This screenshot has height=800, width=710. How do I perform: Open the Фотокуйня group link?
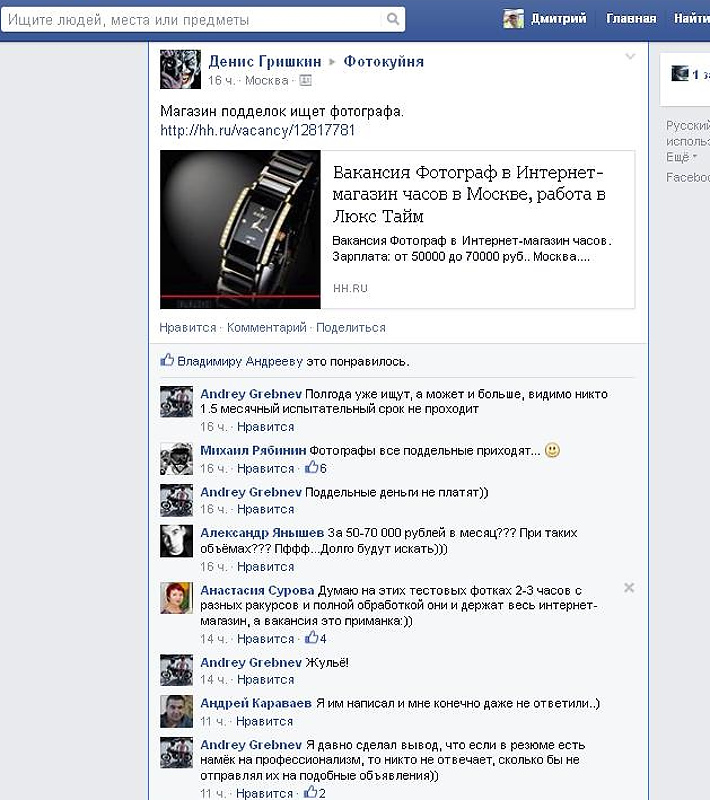[384, 62]
